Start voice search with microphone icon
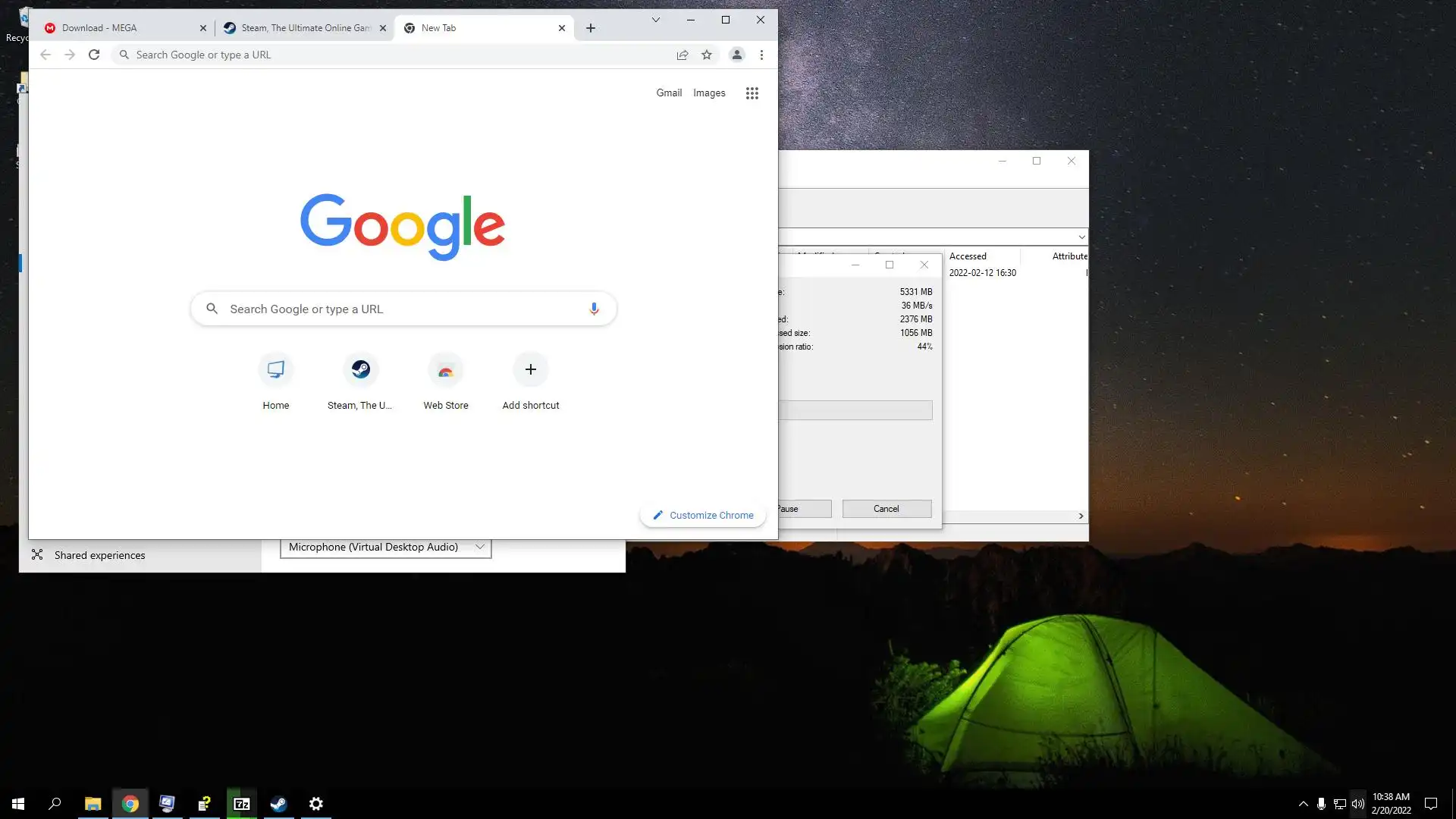1456x819 pixels. click(x=594, y=309)
